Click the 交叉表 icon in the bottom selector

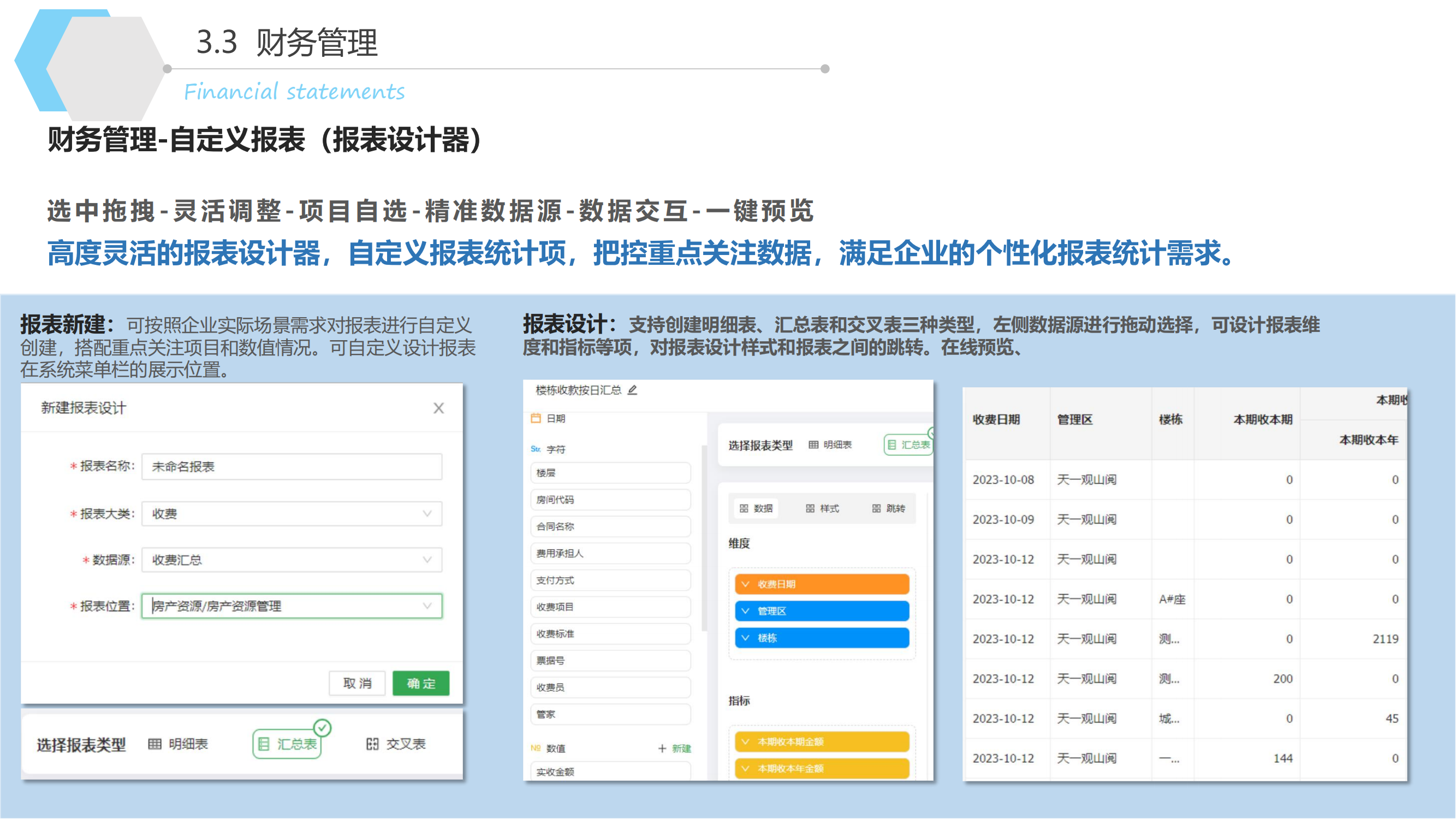(372, 744)
